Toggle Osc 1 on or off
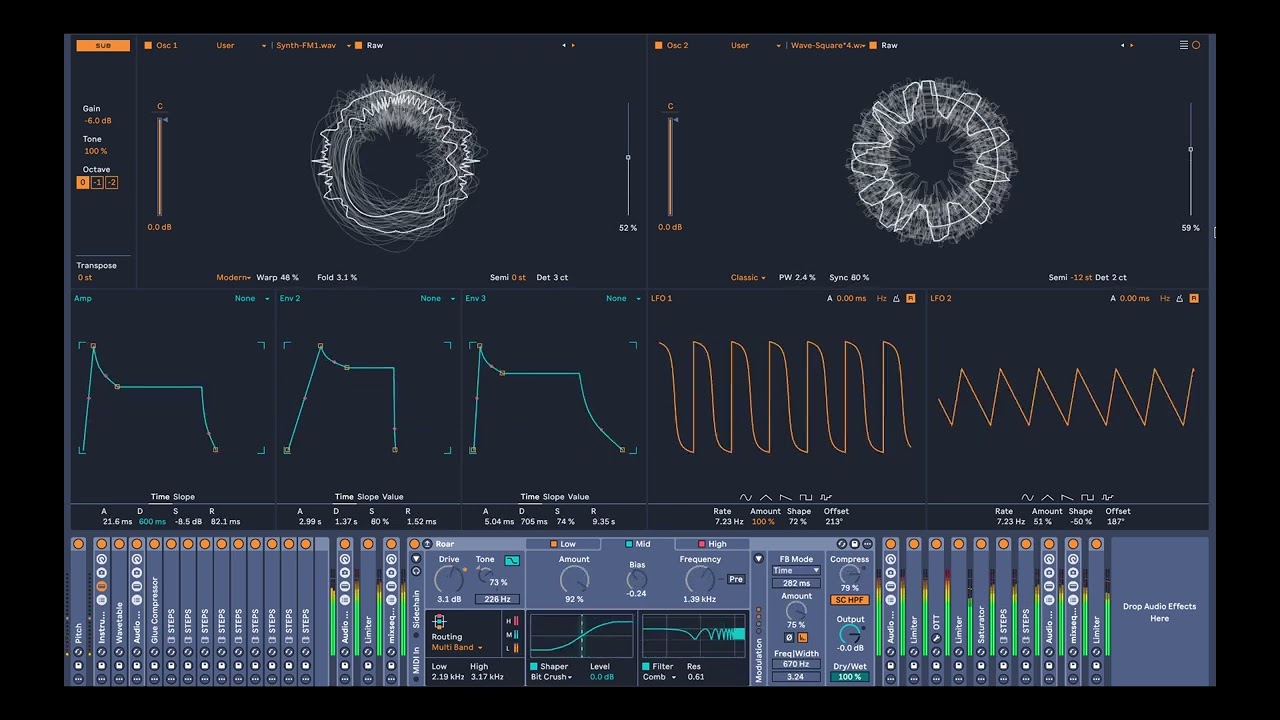 (x=148, y=45)
